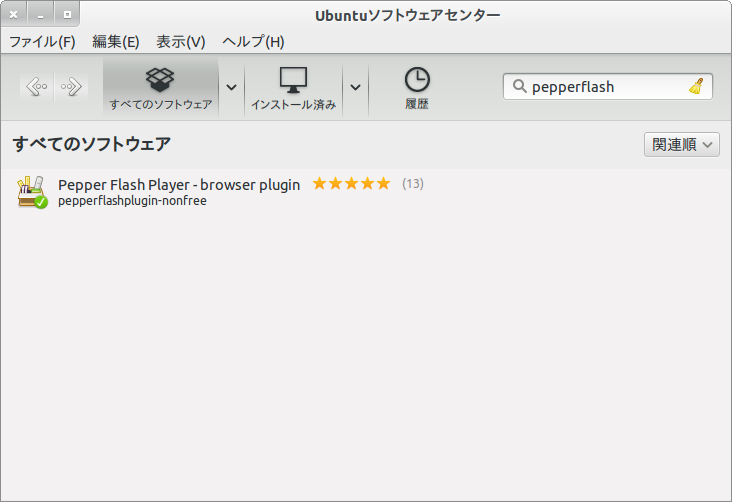Open the 編集(E) menu
The height and width of the screenshot is (502, 732).
(x=116, y=42)
